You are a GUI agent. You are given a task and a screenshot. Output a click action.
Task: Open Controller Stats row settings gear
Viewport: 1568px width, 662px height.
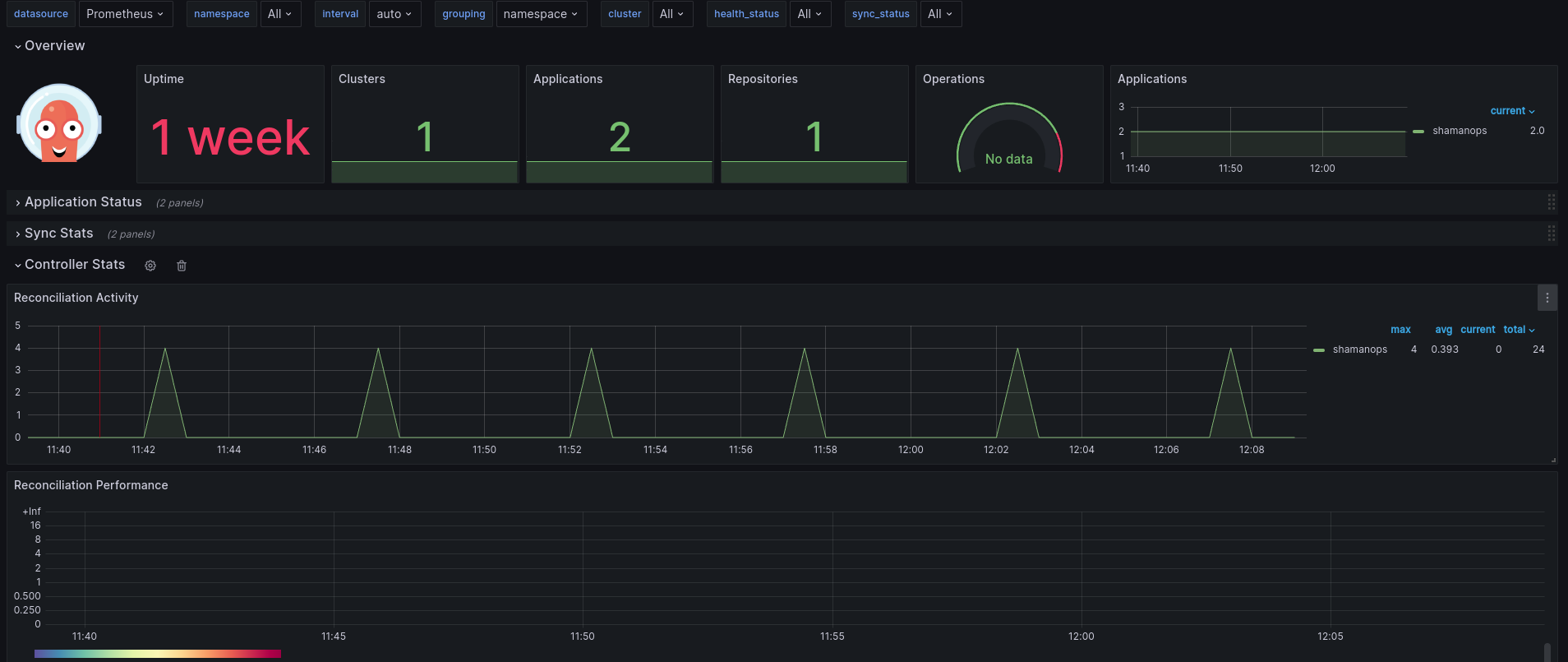point(150,266)
